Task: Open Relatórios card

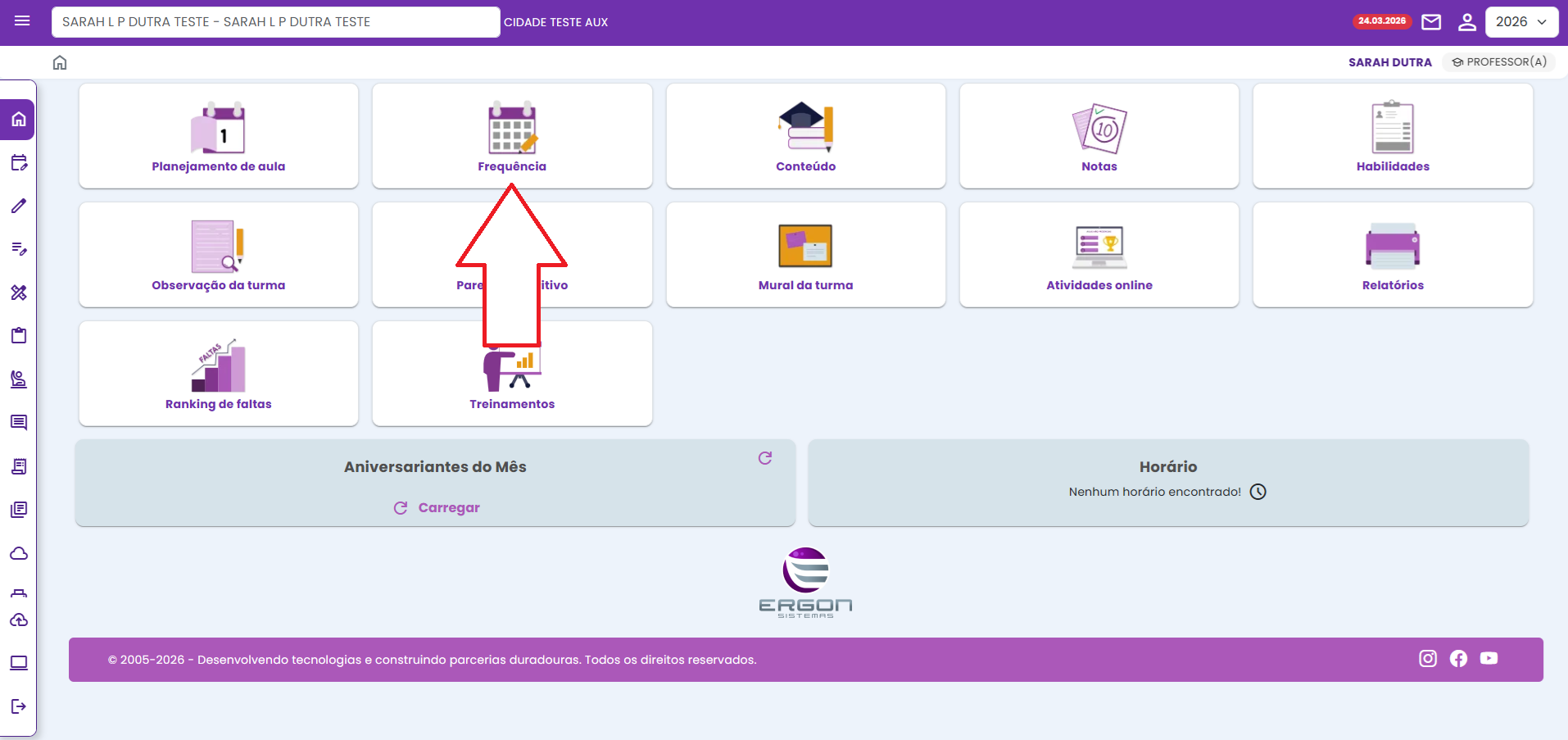Action: click(x=1392, y=255)
